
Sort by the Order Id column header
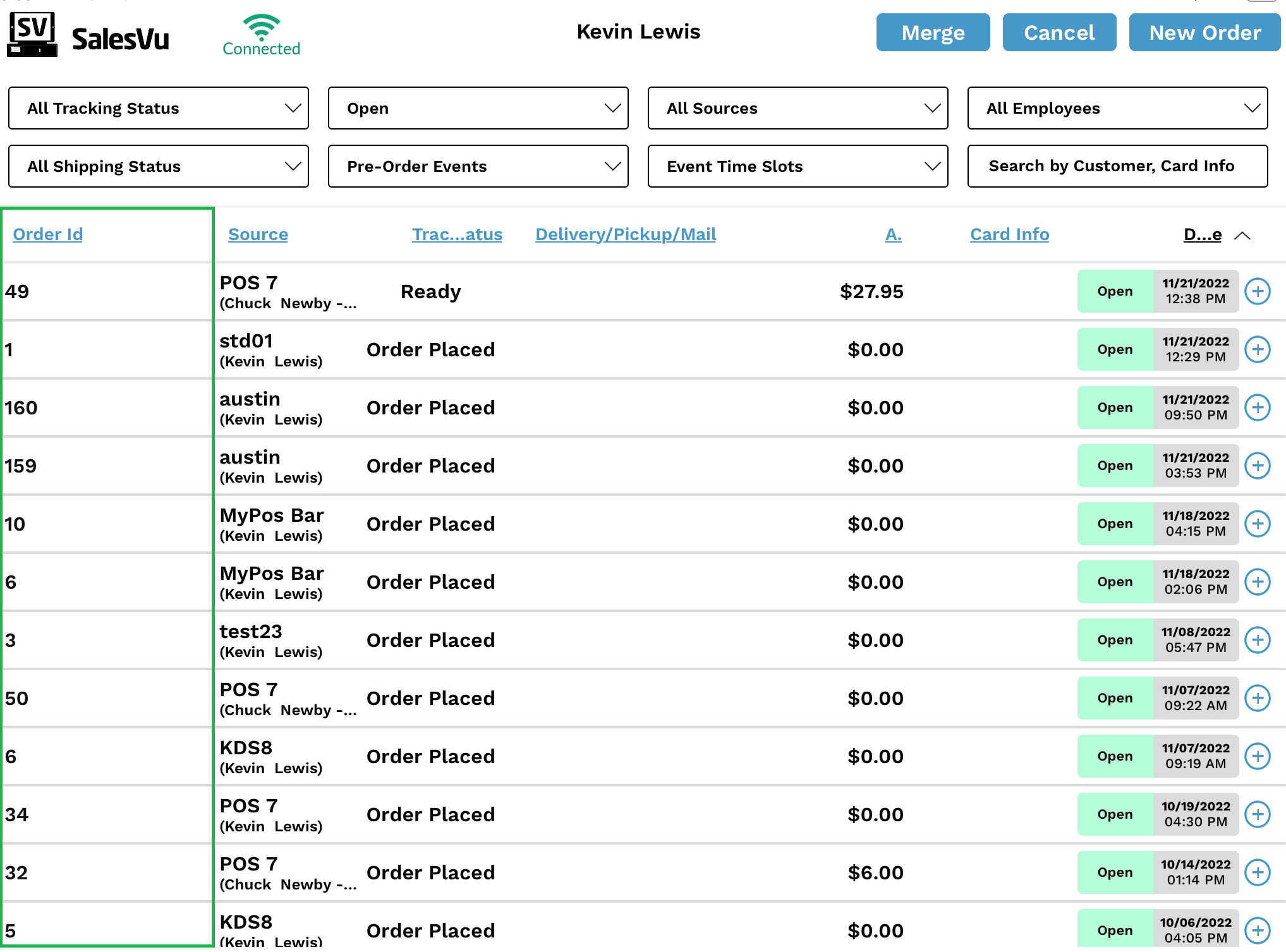point(48,234)
